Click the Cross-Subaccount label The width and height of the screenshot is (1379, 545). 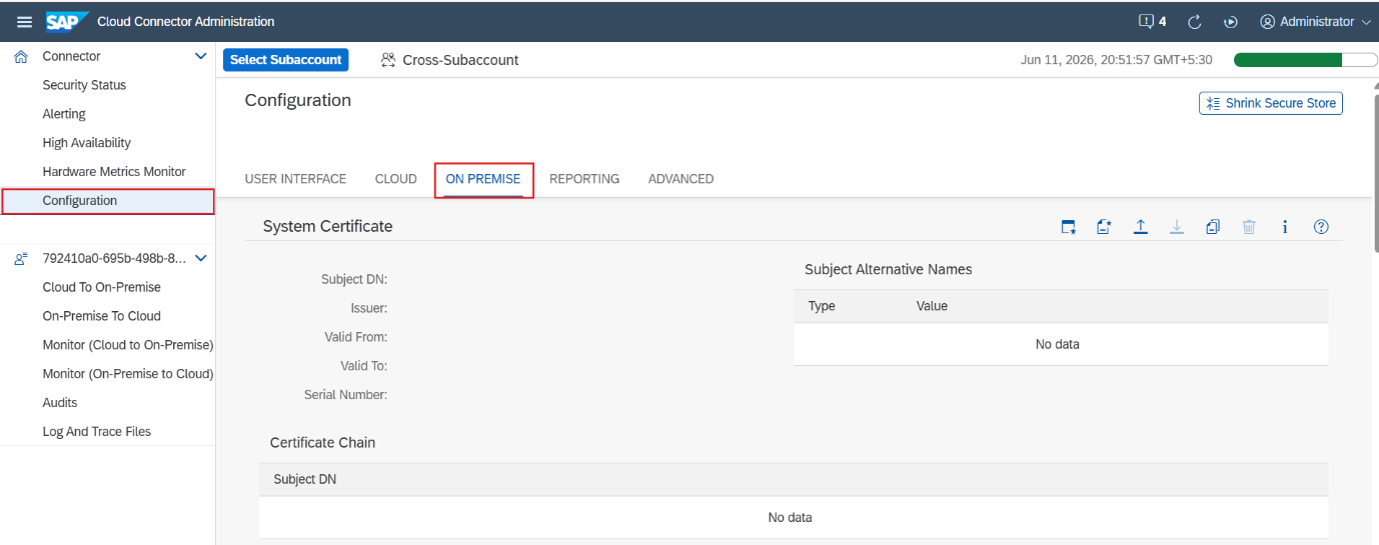pos(460,60)
